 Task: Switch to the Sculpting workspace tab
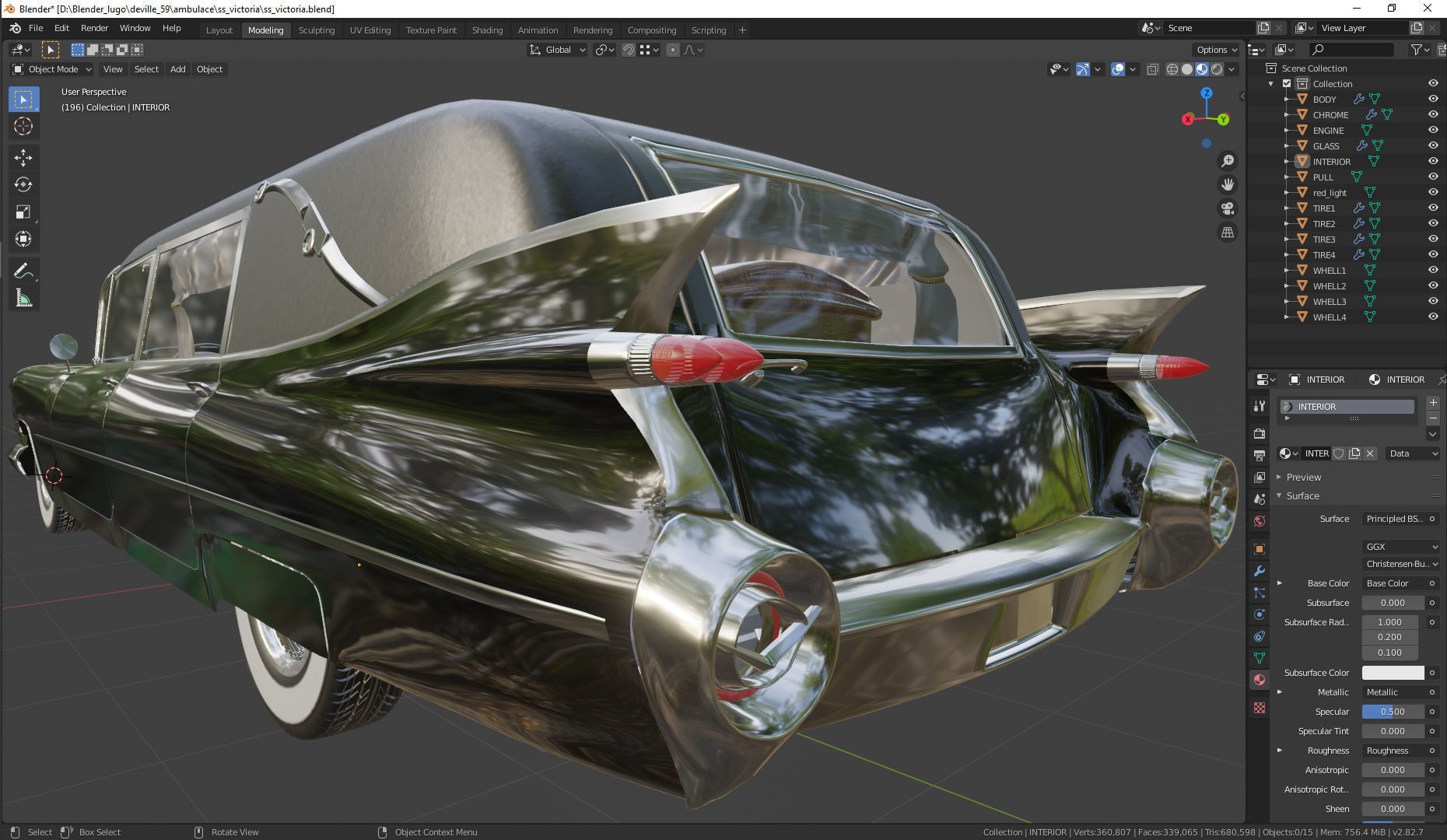(317, 30)
